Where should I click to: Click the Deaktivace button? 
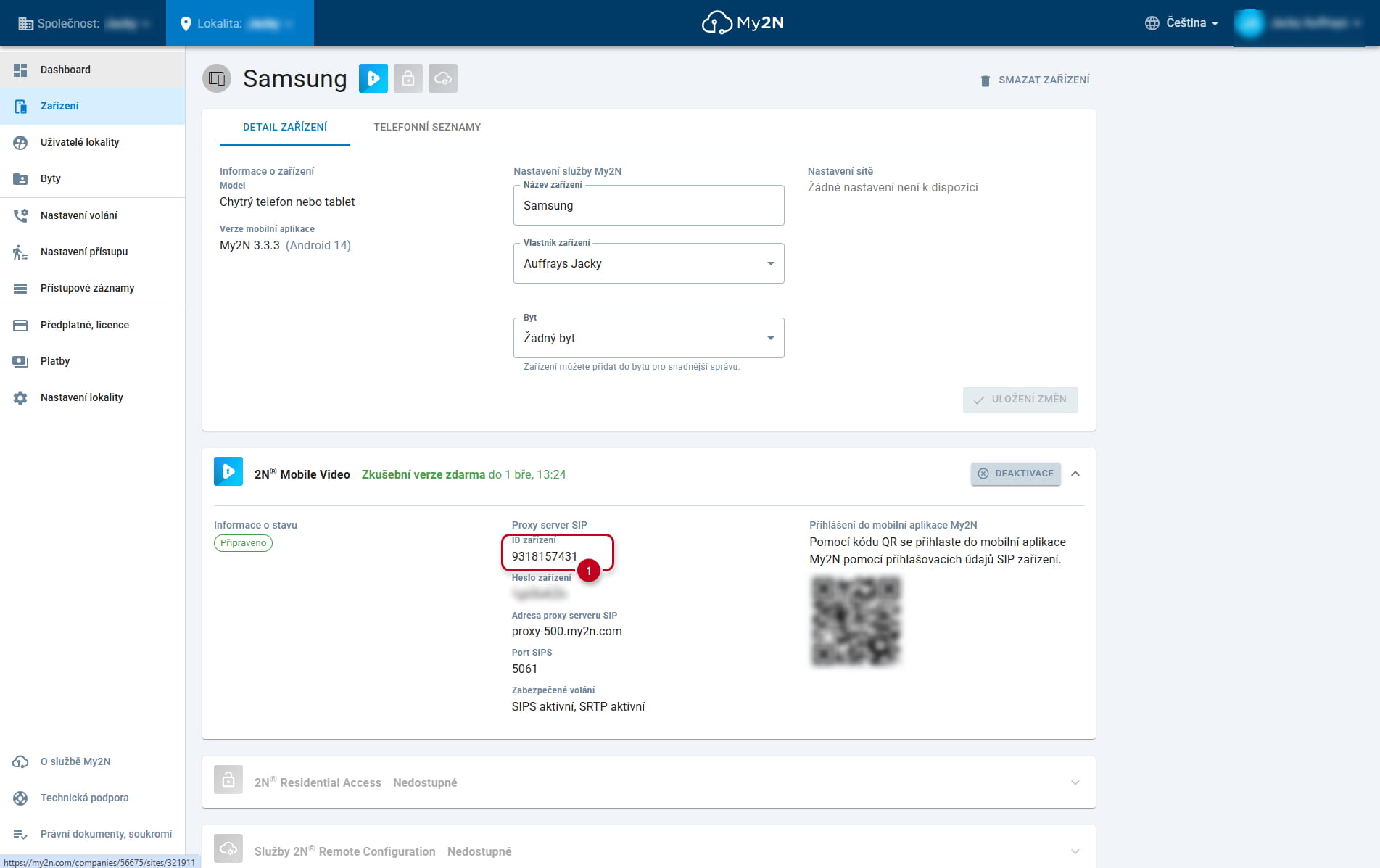point(1015,474)
